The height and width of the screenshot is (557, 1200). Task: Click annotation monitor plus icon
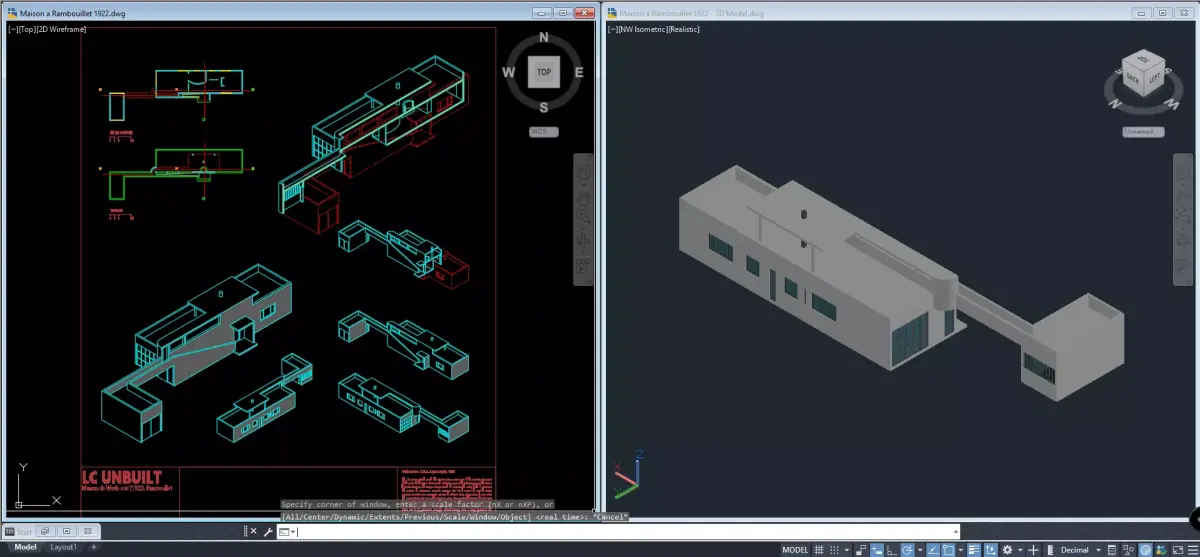(1033, 549)
